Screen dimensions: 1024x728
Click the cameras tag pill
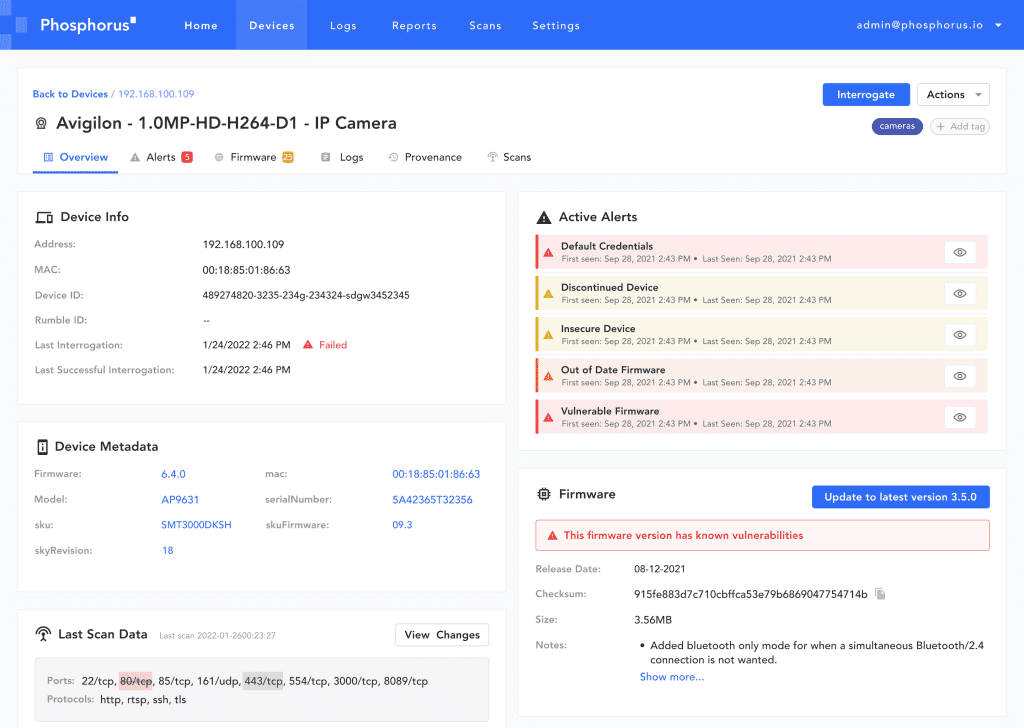[x=897, y=126]
